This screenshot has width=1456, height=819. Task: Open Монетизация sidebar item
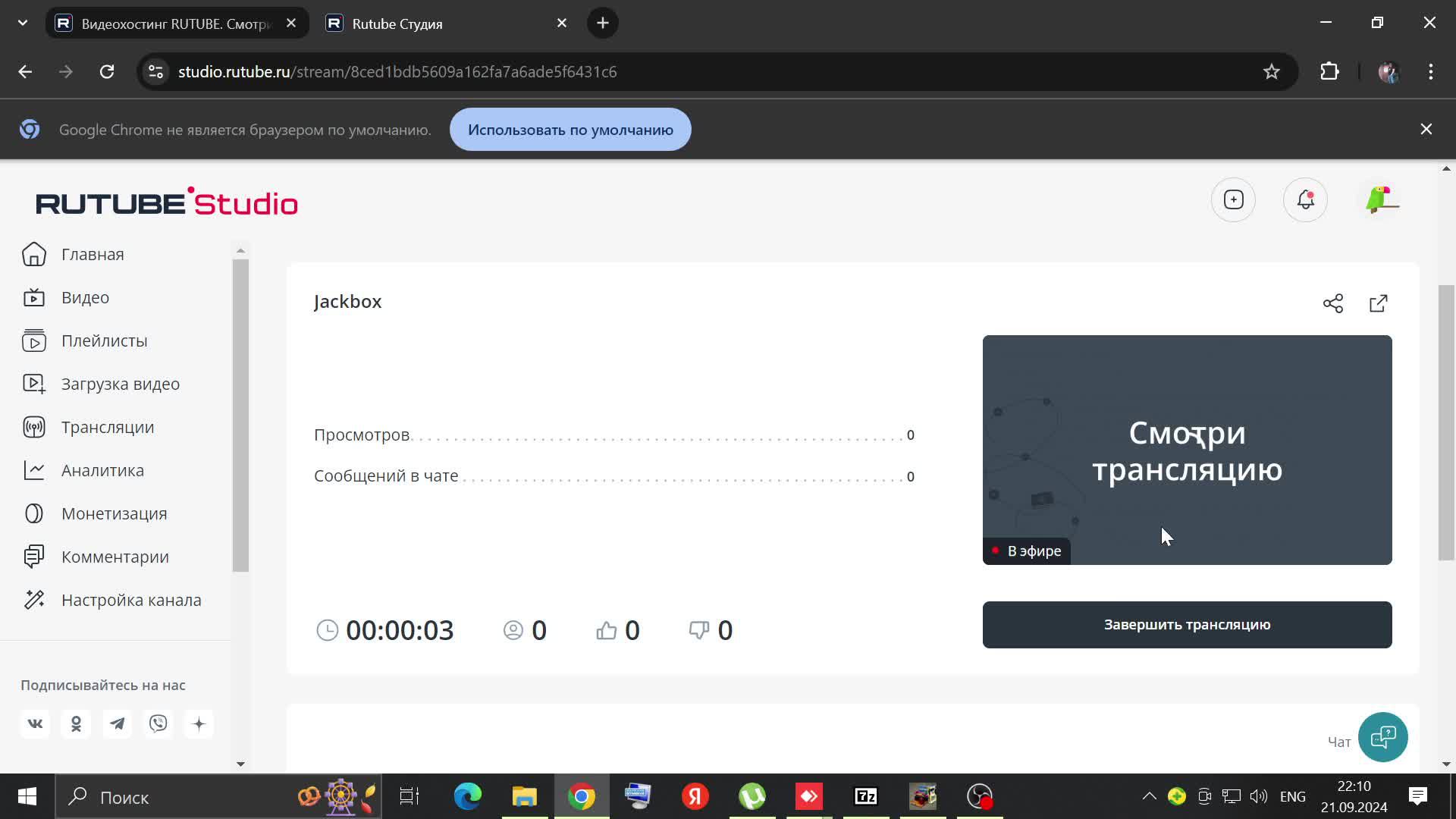(114, 513)
